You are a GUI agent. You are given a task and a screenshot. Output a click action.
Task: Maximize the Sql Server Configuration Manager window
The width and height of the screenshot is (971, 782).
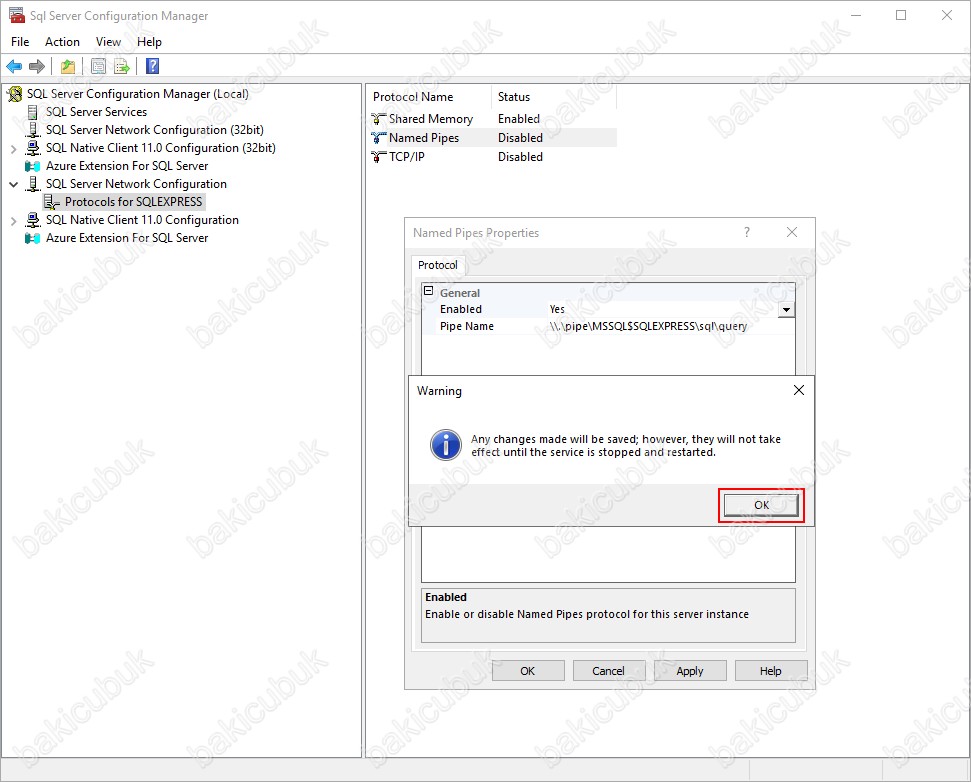[x=901, y=15]
